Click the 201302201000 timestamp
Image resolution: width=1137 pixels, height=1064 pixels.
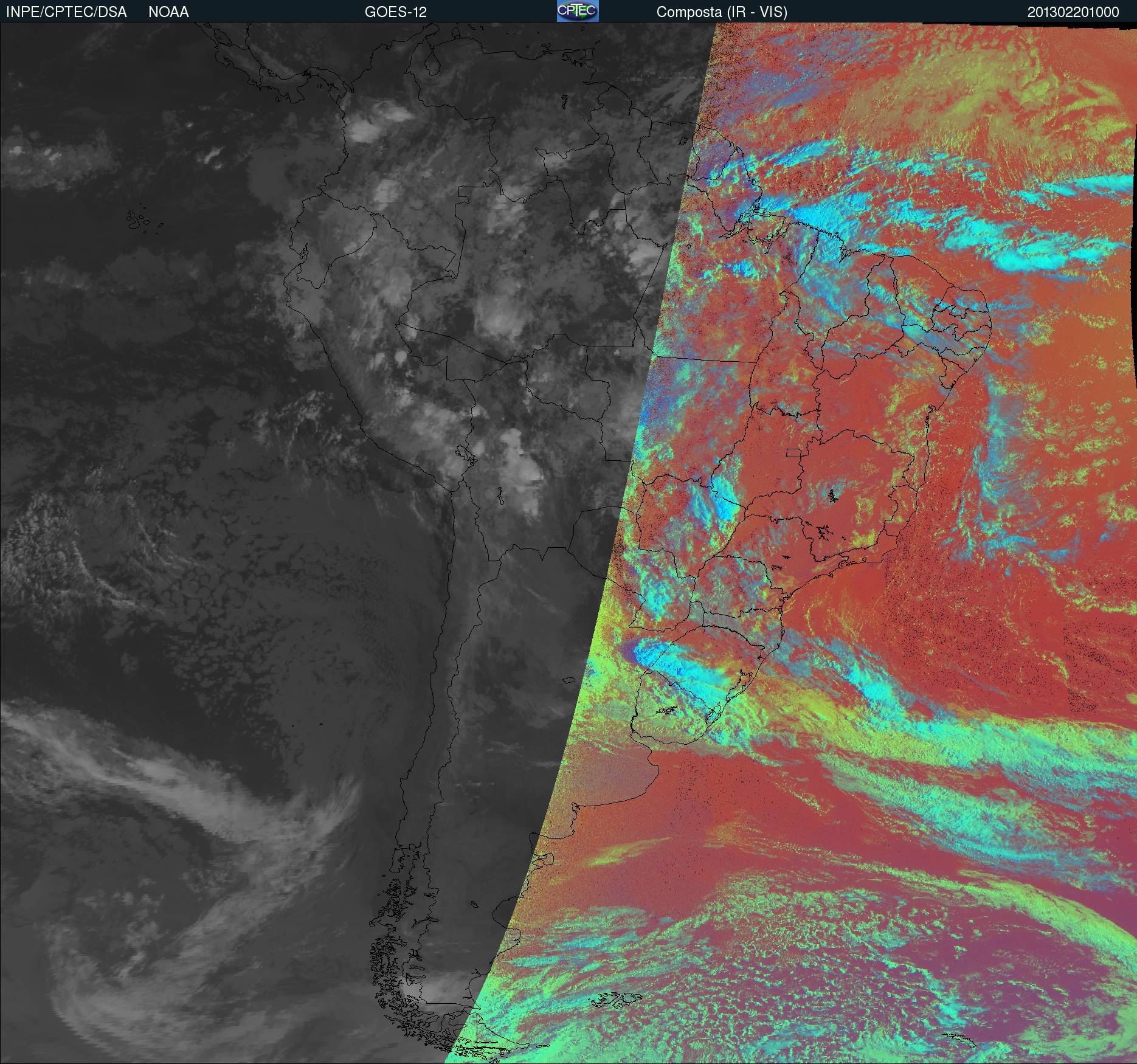1073,12
